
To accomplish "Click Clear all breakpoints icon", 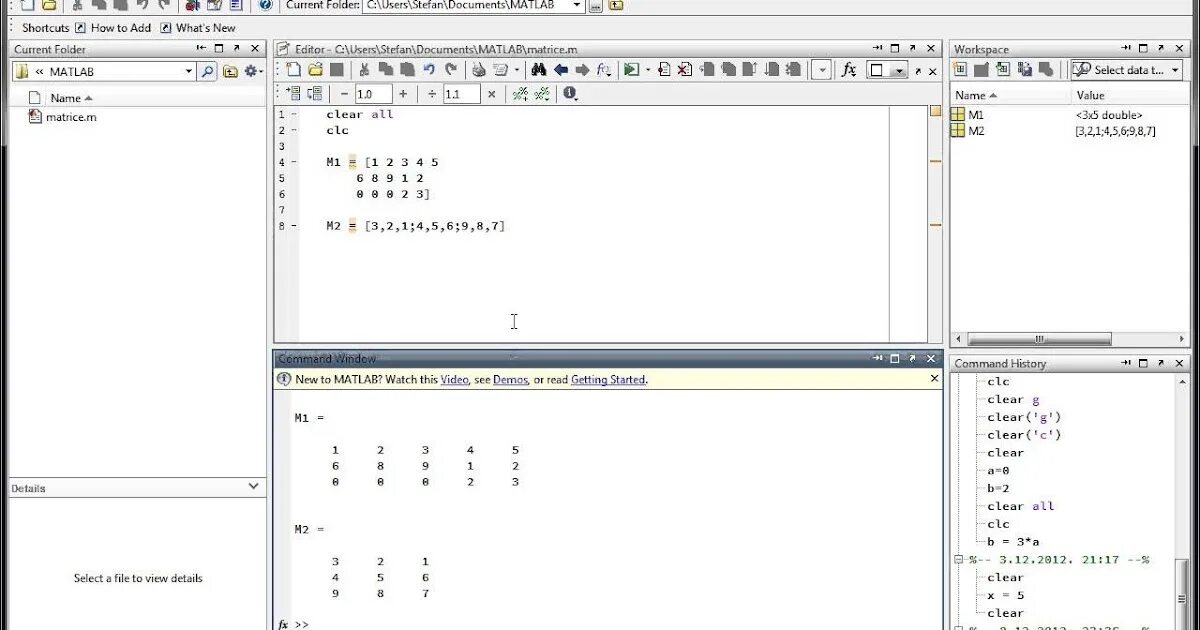I will (x=685, y=70).
